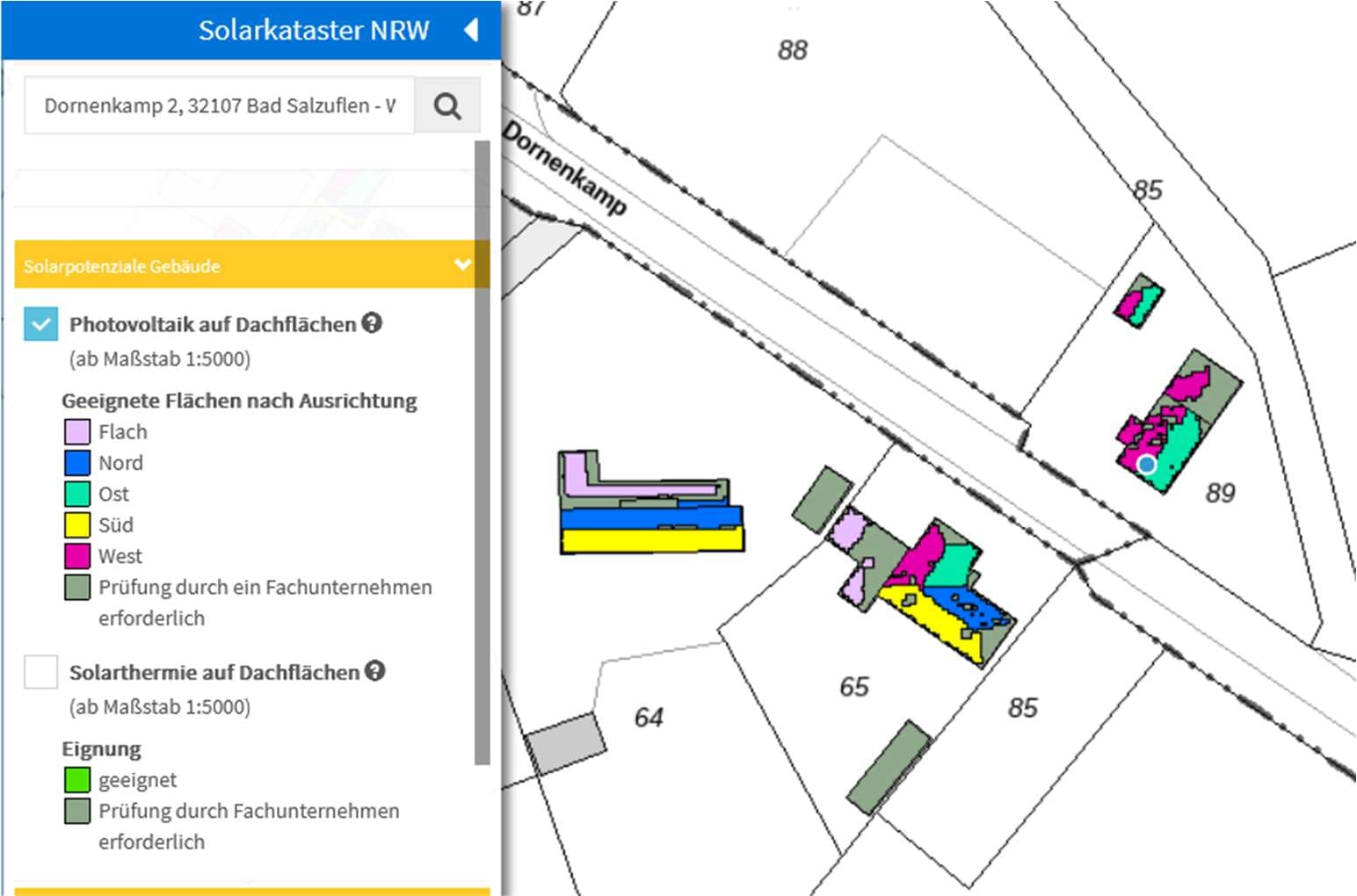Click the blue location marker on the map
This screenshot has height=896, width=1357.
pyautogui.click(x=1146, y=464)
